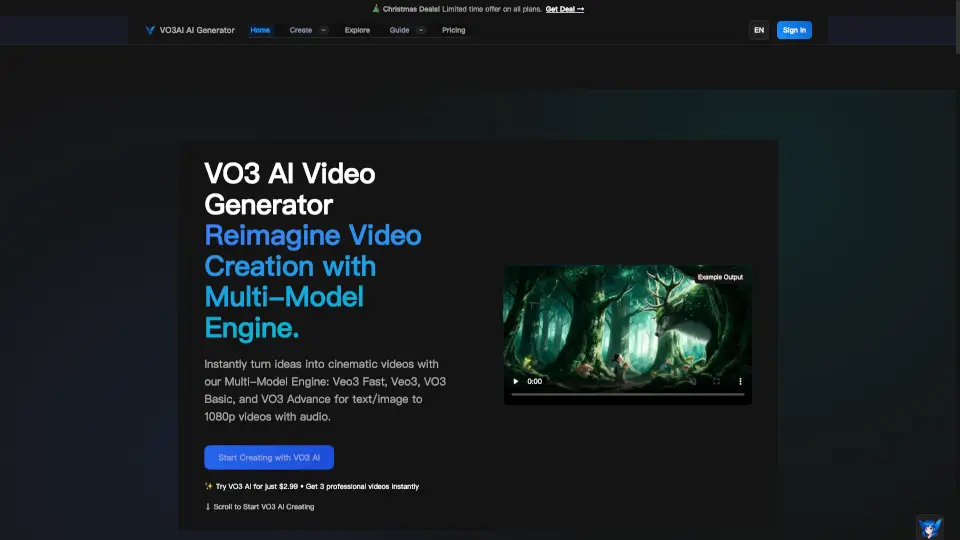The image size is (960, 540).
Task: Expand the Guide dropdown chevron
Action: [x=421, y=30]
